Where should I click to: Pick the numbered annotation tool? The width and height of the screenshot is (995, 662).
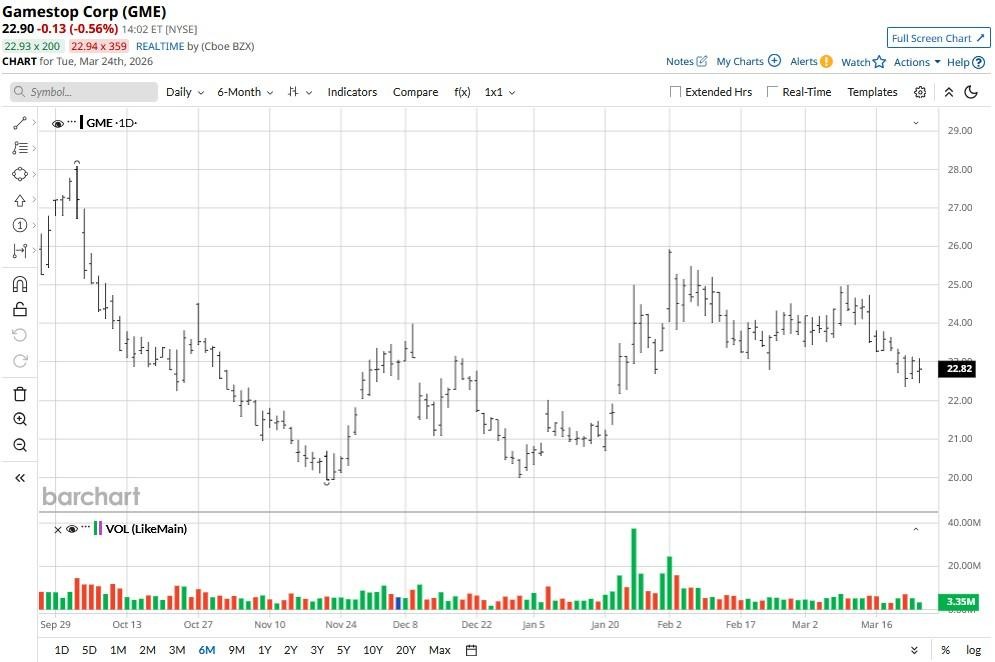click(20, 225)
